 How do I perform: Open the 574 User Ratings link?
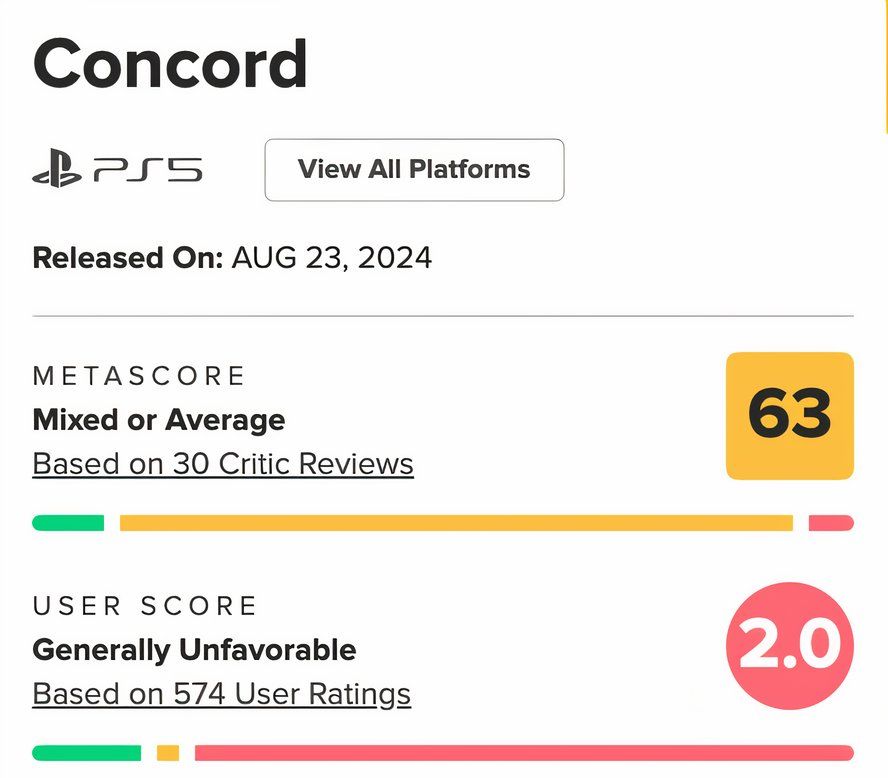222,694
